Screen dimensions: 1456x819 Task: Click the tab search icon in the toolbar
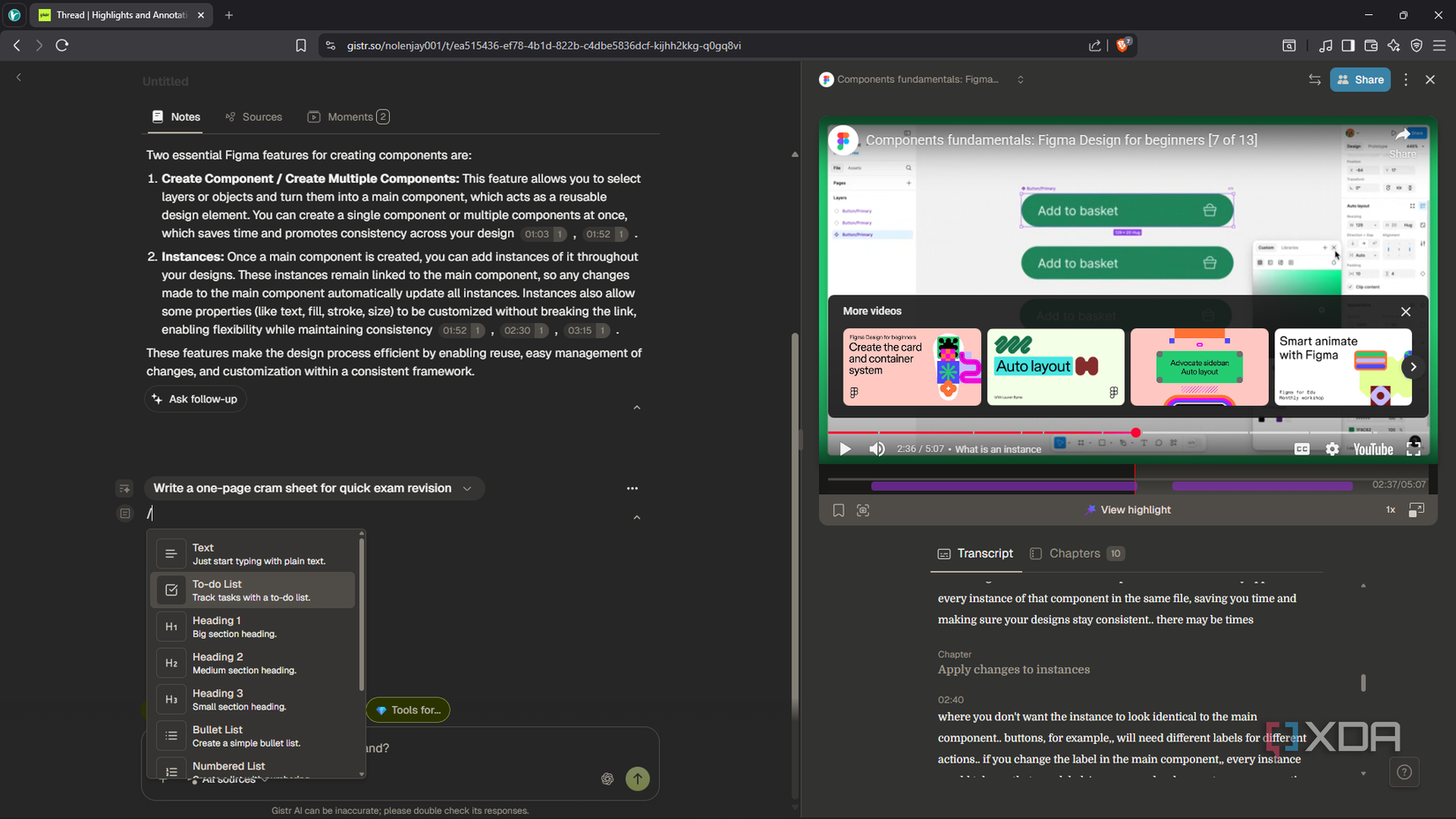(x=1289, y=46)
